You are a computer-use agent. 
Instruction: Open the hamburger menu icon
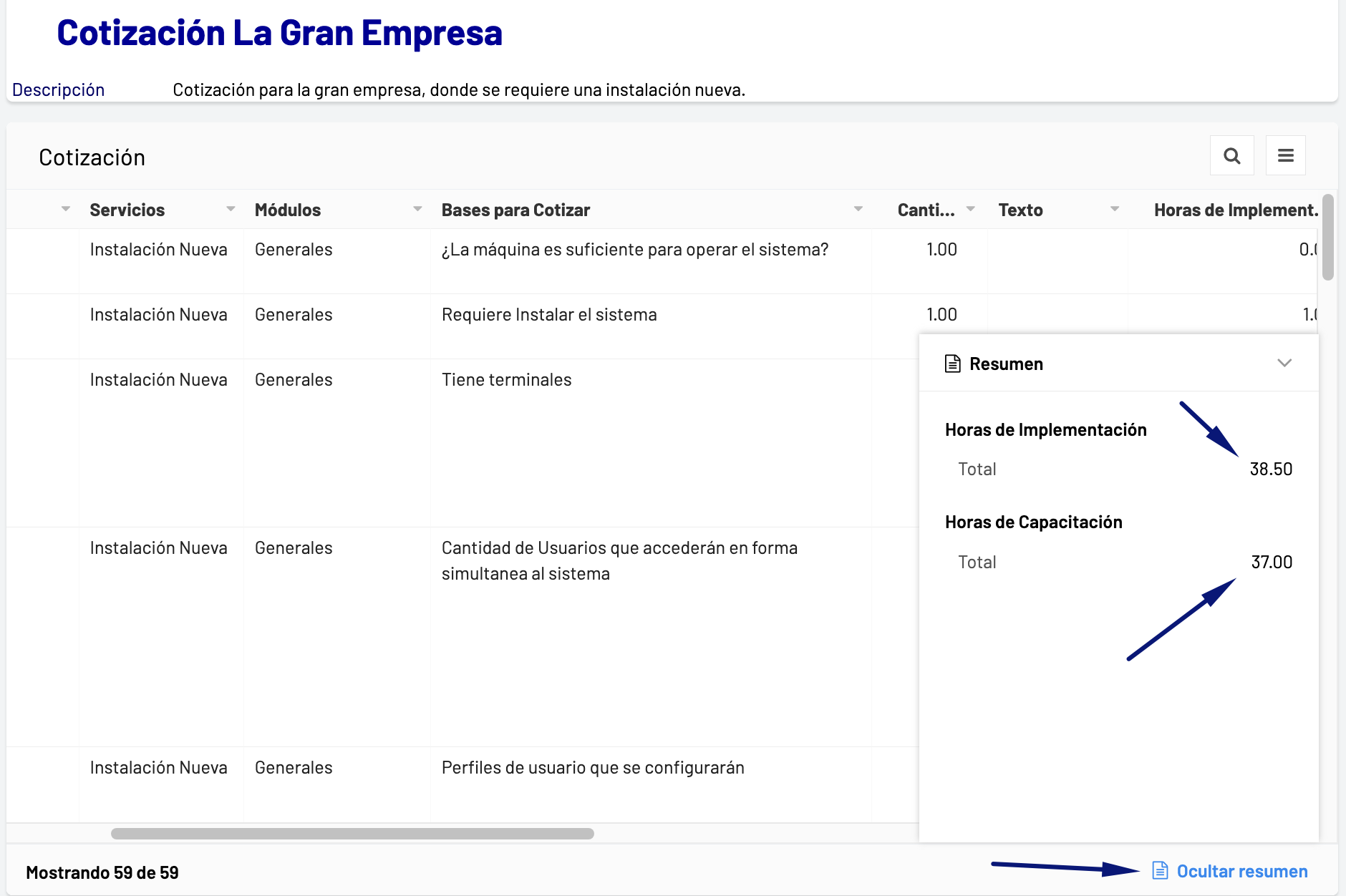[1285, 155]
